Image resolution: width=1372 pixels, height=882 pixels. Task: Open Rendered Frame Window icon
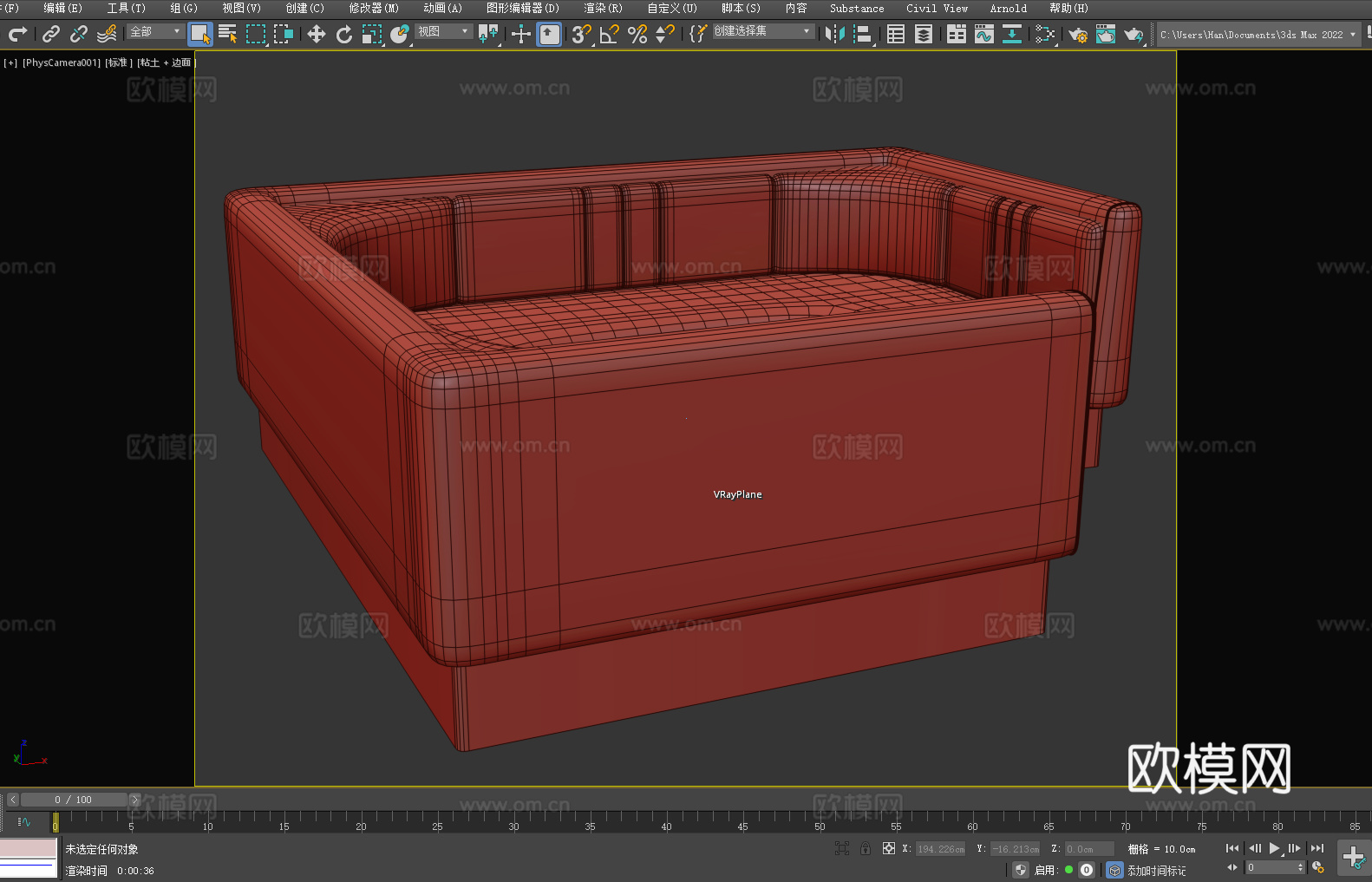coord(1106,34)
